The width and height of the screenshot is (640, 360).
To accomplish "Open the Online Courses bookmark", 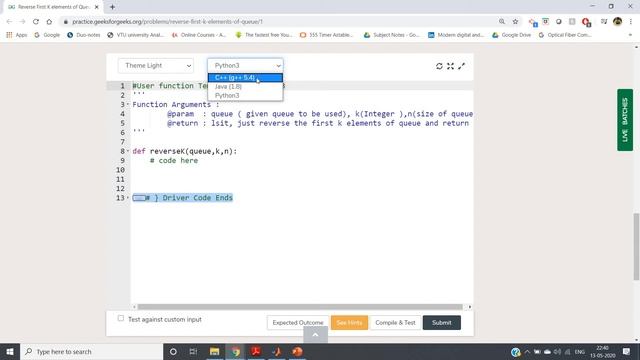I will pos(199,35).
